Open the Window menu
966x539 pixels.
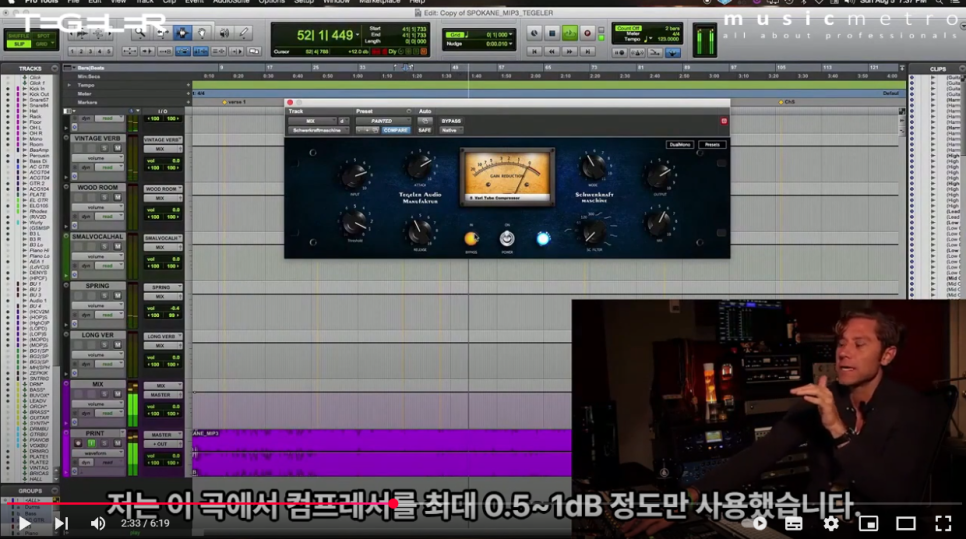click(x=336, y=2)
